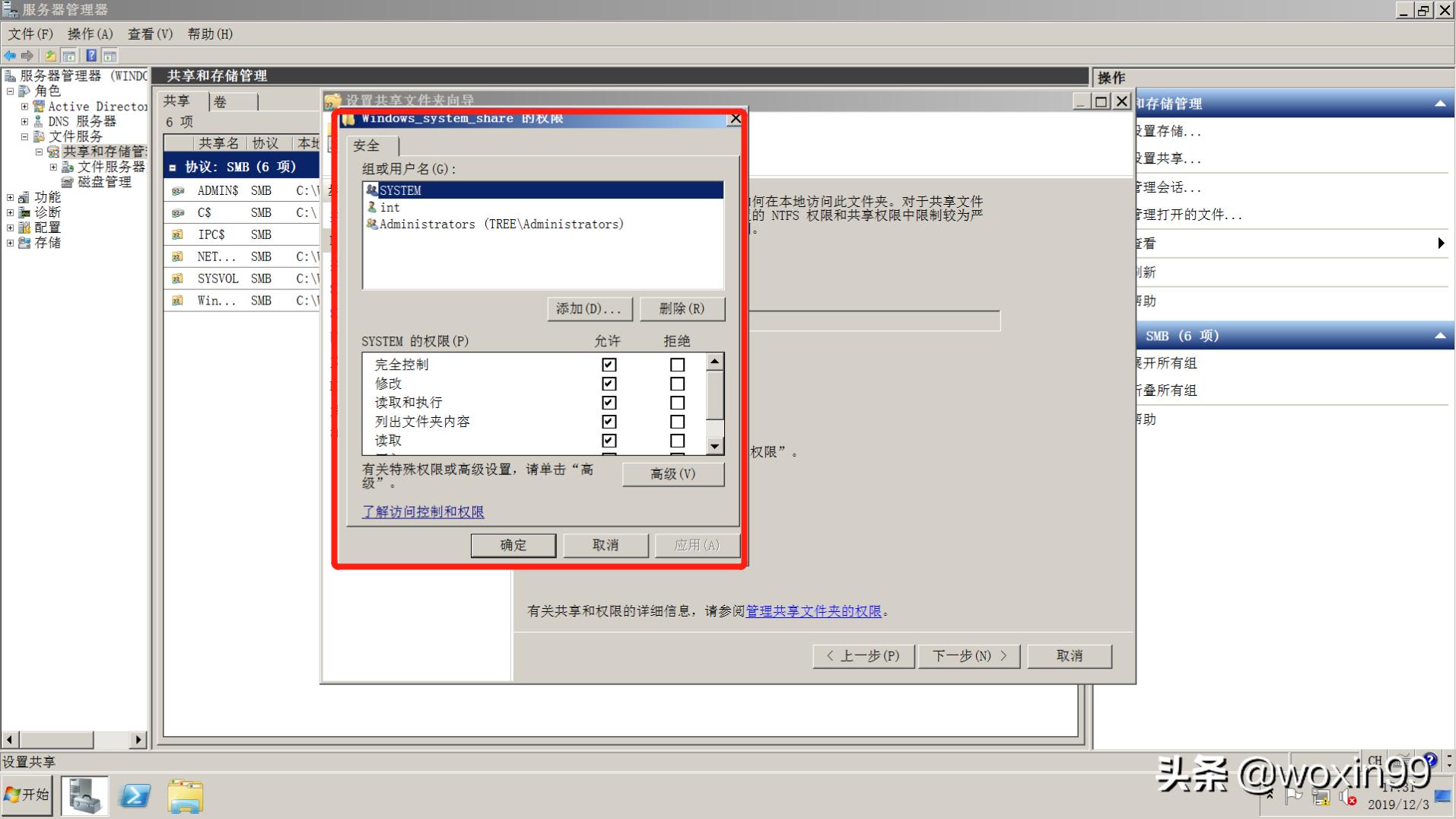This screenshot has width=1456, height=819.
Task: Open Windows Explorer from the taskbar
Action: point(185,795)
